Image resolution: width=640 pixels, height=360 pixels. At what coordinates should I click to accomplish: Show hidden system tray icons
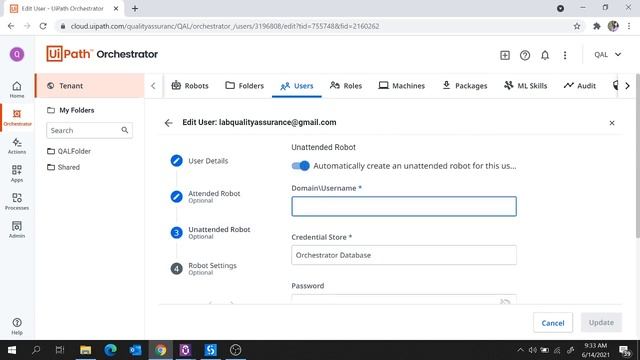click(520, 350)
